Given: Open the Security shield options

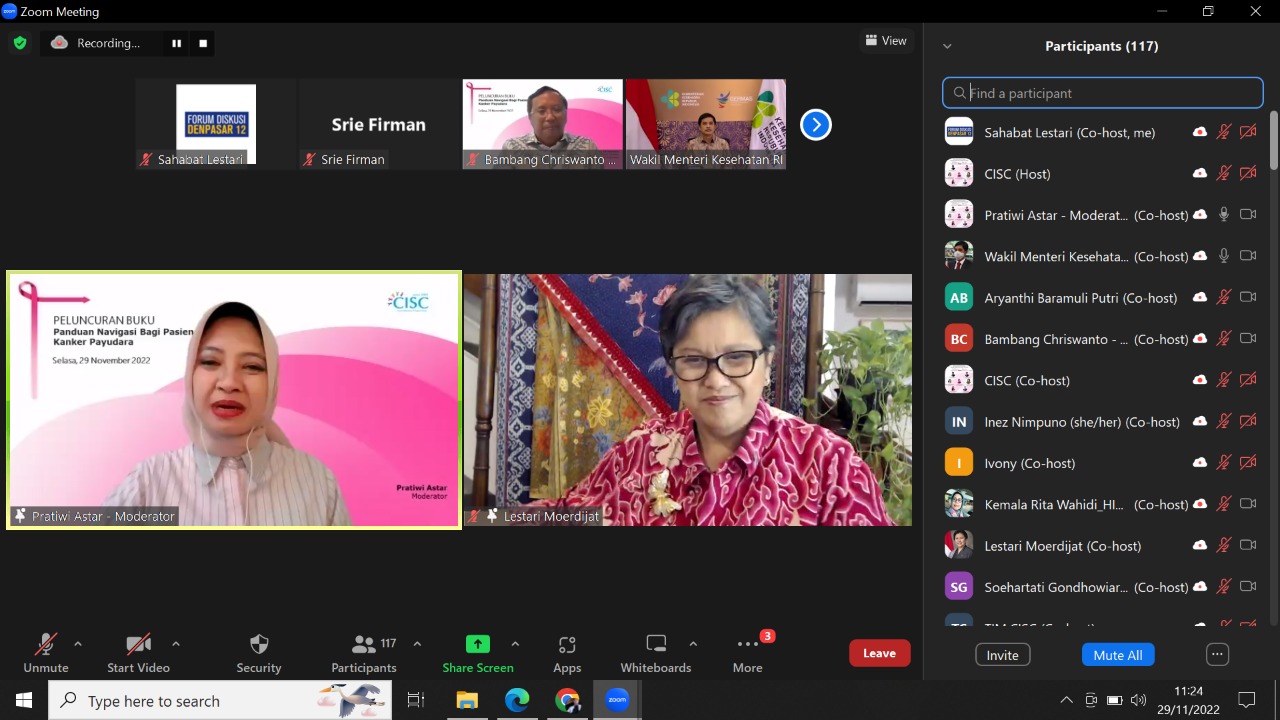Looking at the screenshot, I should pyautogui.click(x=259, y=653).
